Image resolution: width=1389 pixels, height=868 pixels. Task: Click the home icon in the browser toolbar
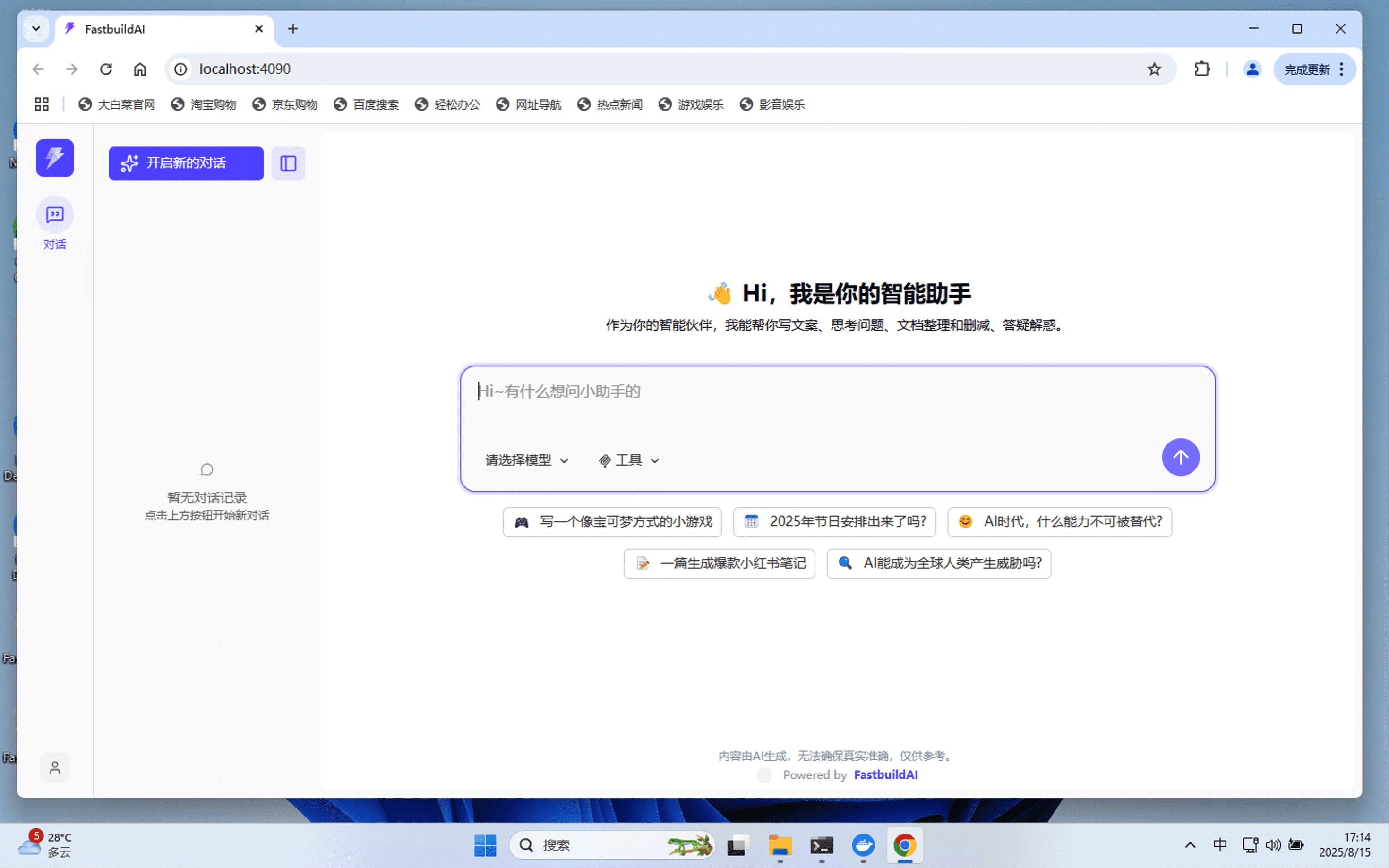pyautogui.click(x=140, y=69)
